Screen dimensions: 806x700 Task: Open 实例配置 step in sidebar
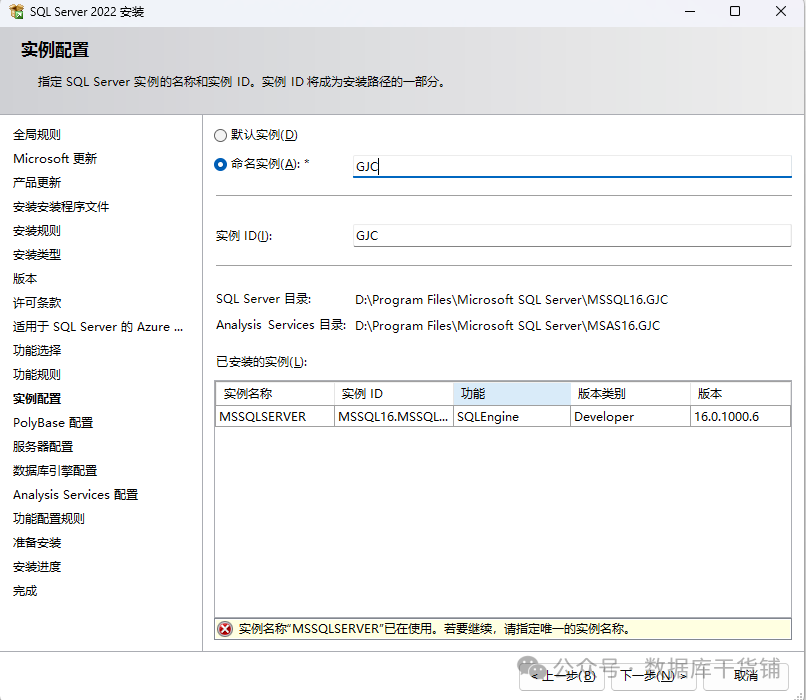pos(37,399)
